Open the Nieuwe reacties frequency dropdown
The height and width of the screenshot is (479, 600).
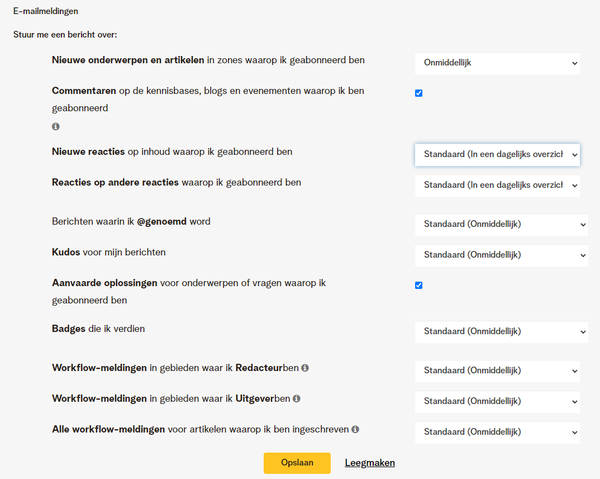pos(497,155)
